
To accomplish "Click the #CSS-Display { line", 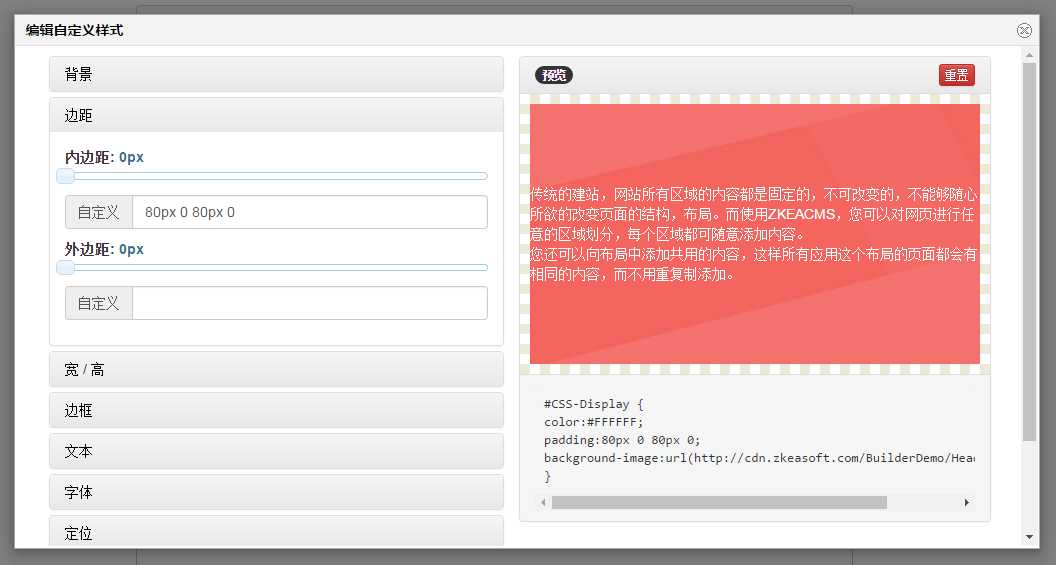I will [593, 404].
